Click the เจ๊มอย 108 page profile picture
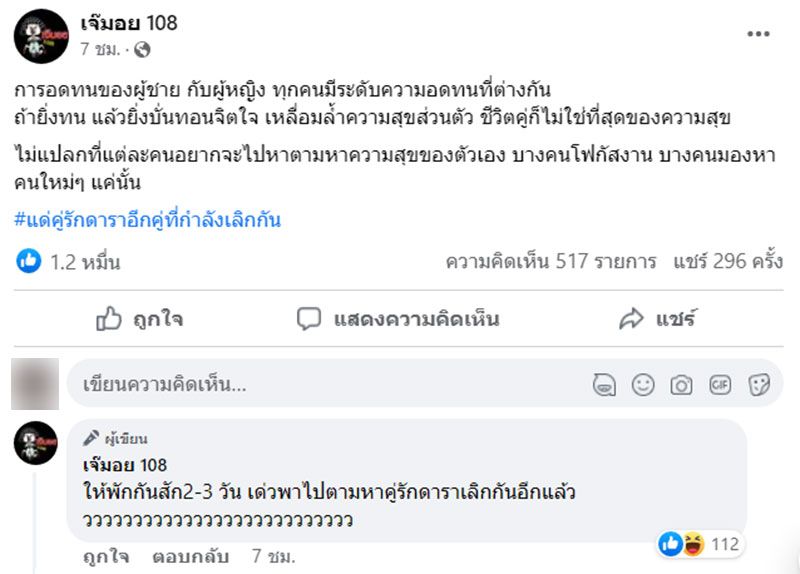The image size is (800, 574). (x=41, y=37)
